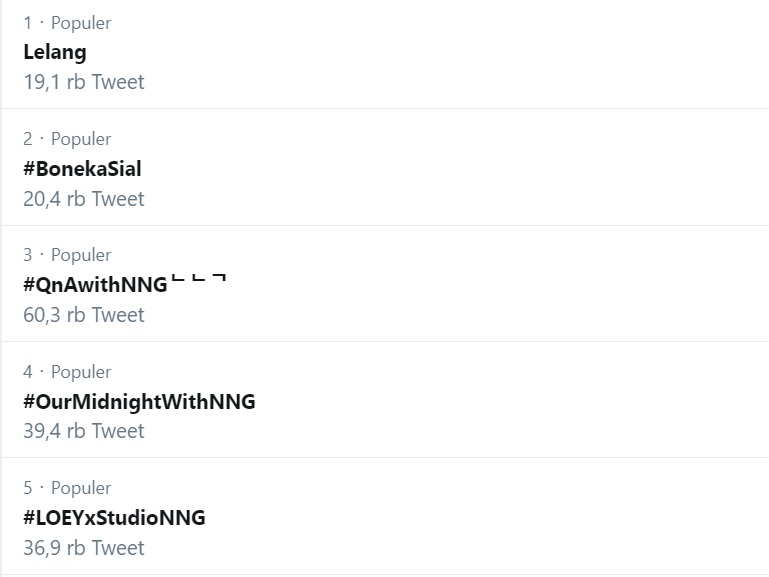The width and height of the screenshot is (769, 577).
Task: Click the 39,4 rb Tweet count
Action: coord(84,431)
